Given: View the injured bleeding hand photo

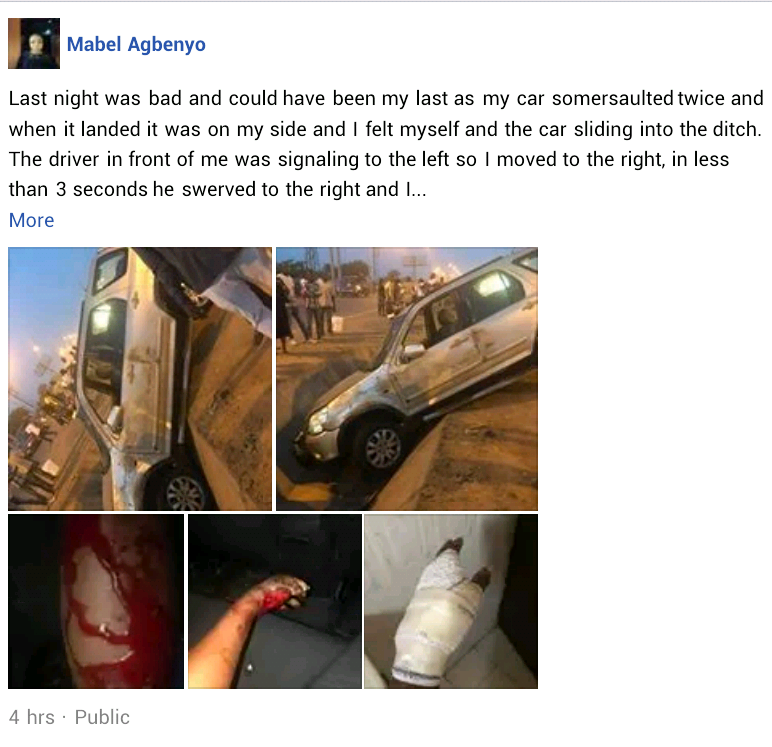Looking at the screenshot, I should [275, 601].
